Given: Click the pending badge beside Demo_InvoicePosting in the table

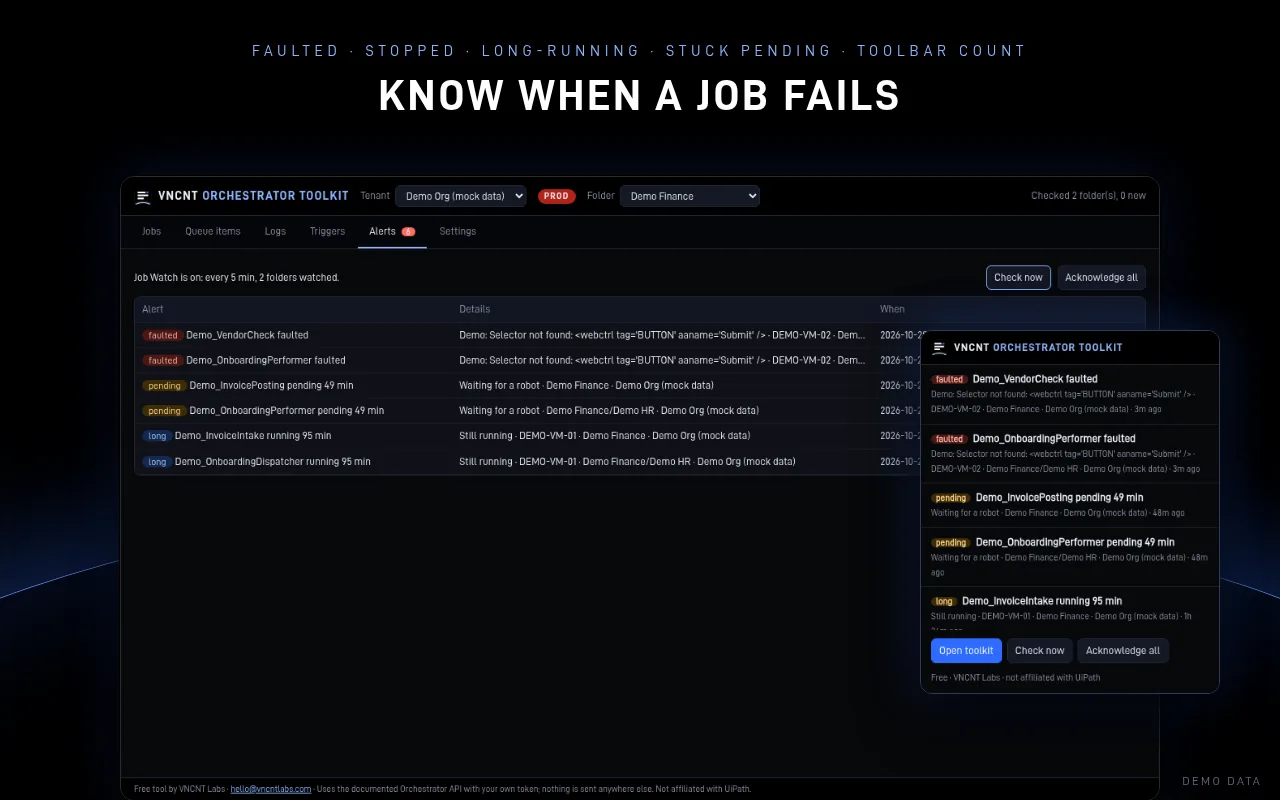Looking at the screenshot, I should pyautogui.click(x=164, y=385).
